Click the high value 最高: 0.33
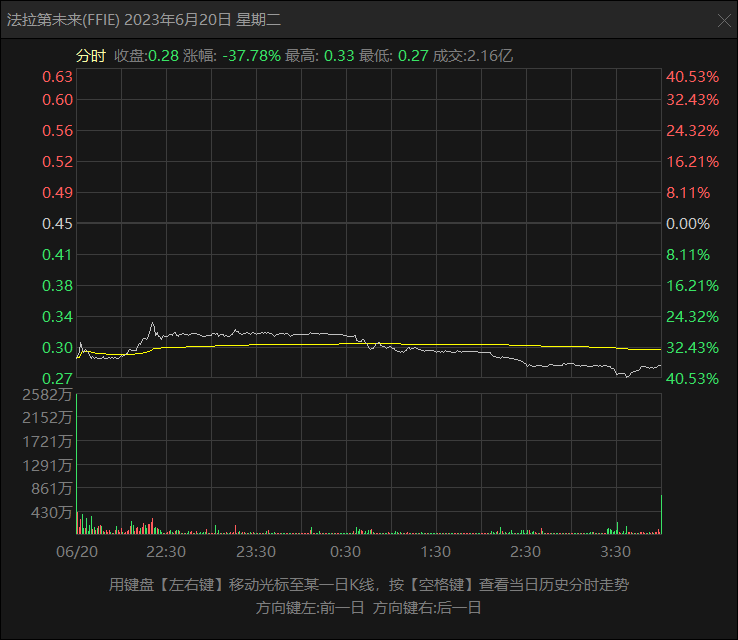Viewport: 738px width, 640px height. tap(320, 56)
